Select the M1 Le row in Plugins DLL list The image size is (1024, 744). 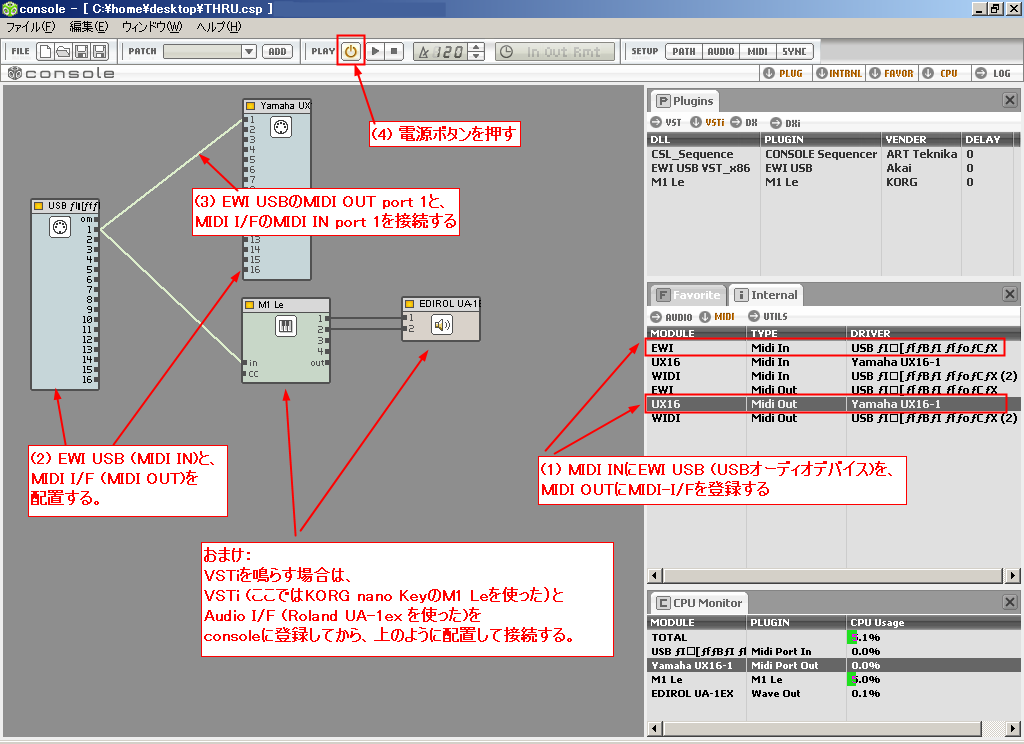coord(833,182)
